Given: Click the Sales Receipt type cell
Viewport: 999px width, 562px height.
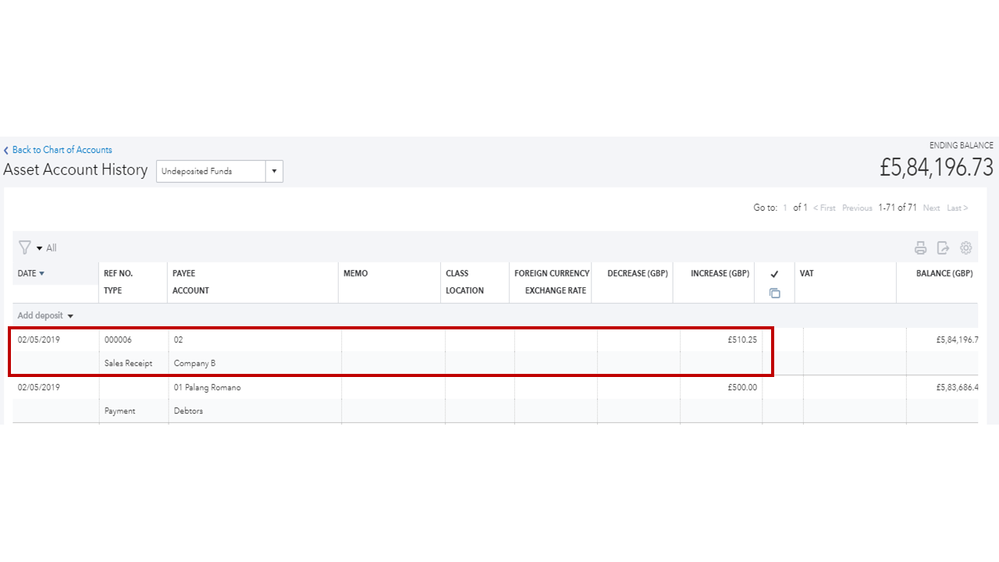Looking at the screenshot, I should pyautogui.click(x=128, y=363).
